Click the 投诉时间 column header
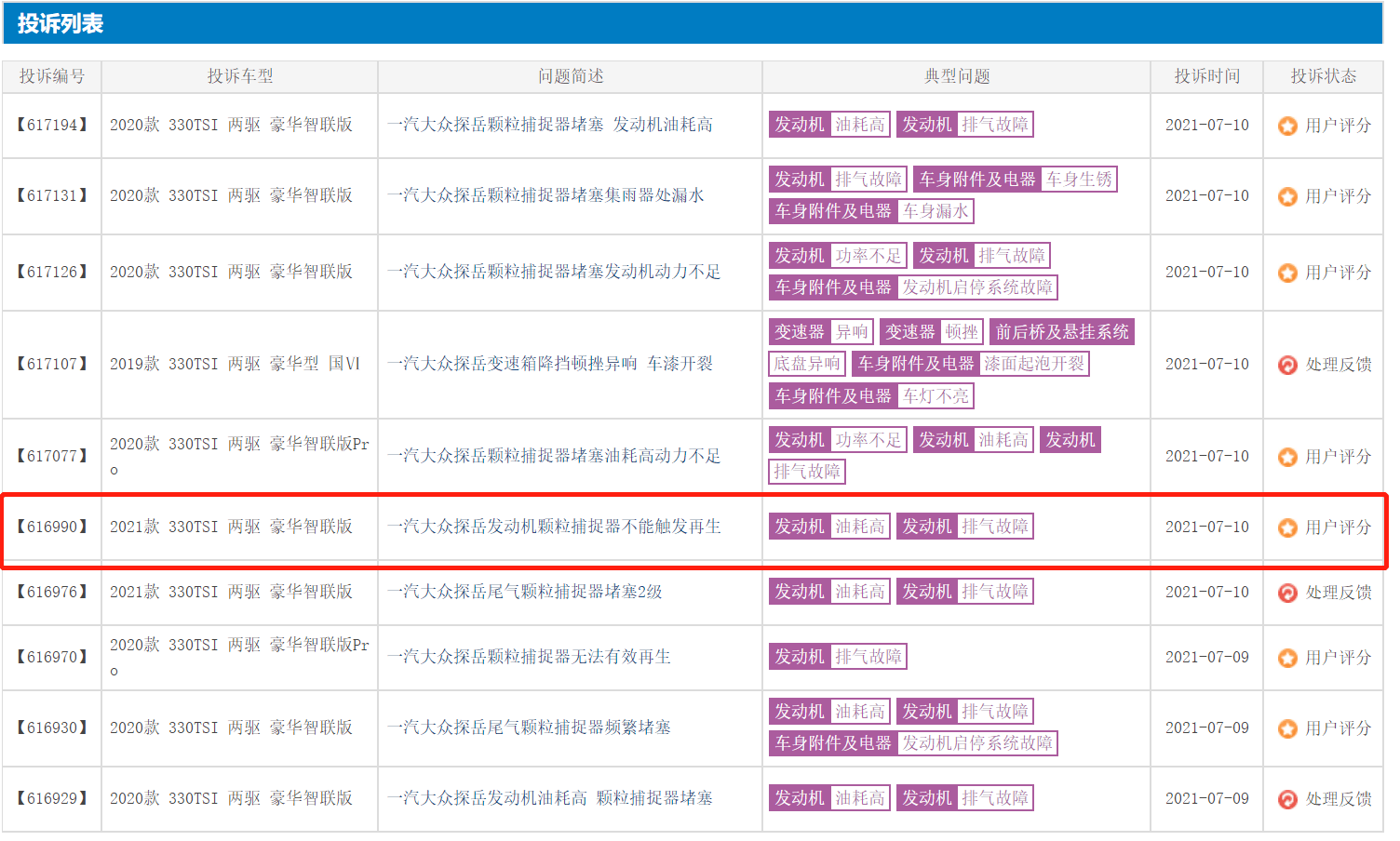The height and width of the screenshot is (841, 1400). click(x=1207, y=76)
